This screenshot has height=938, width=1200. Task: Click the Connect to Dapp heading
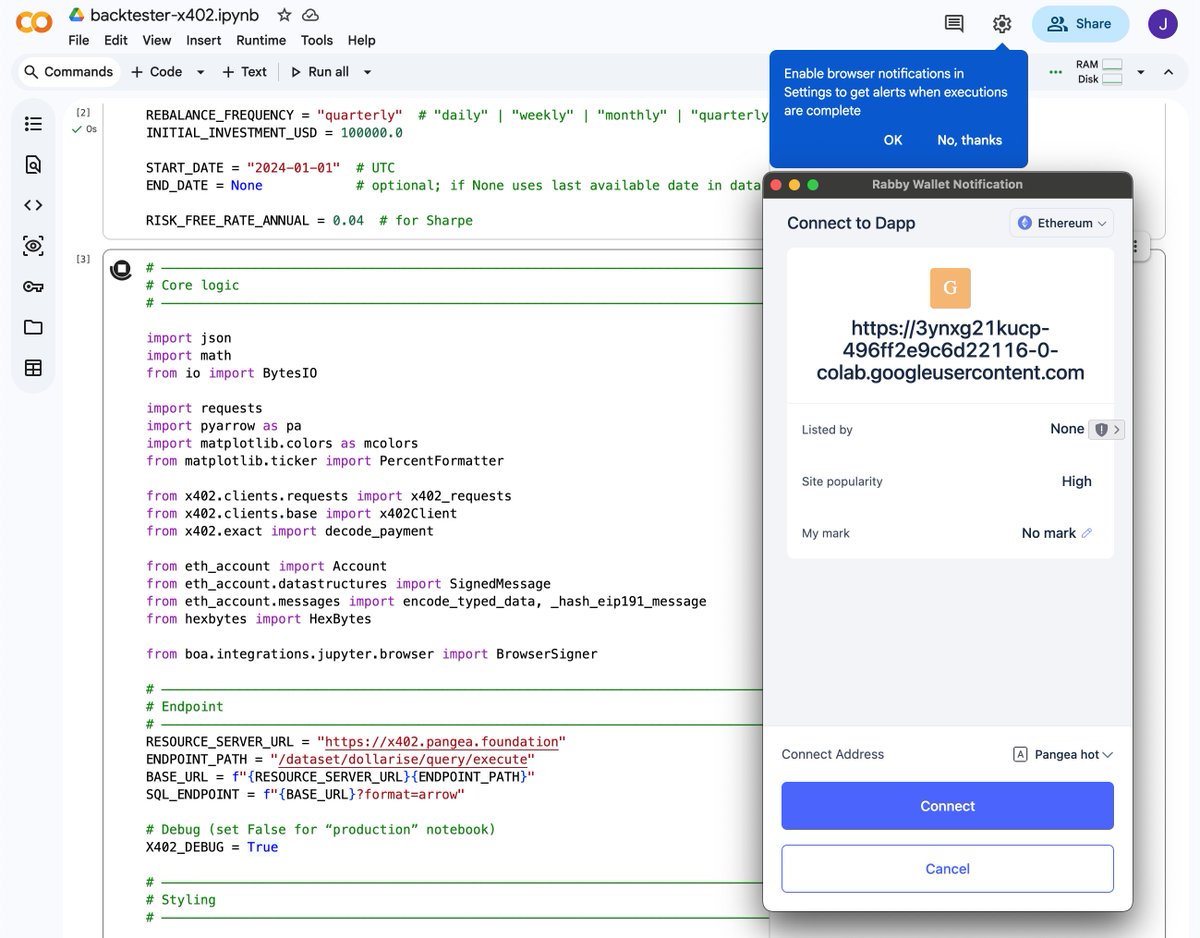tap(851, 223)
